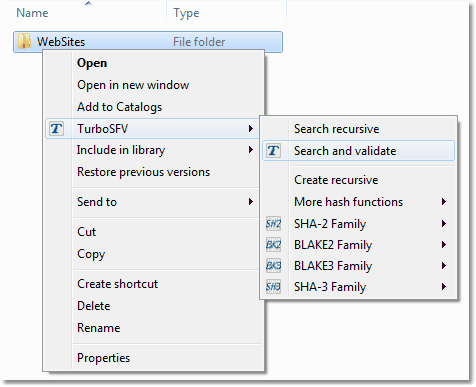476x387 pixels.
Task: Click the WebSites folder icon
Action: [24, 41]
